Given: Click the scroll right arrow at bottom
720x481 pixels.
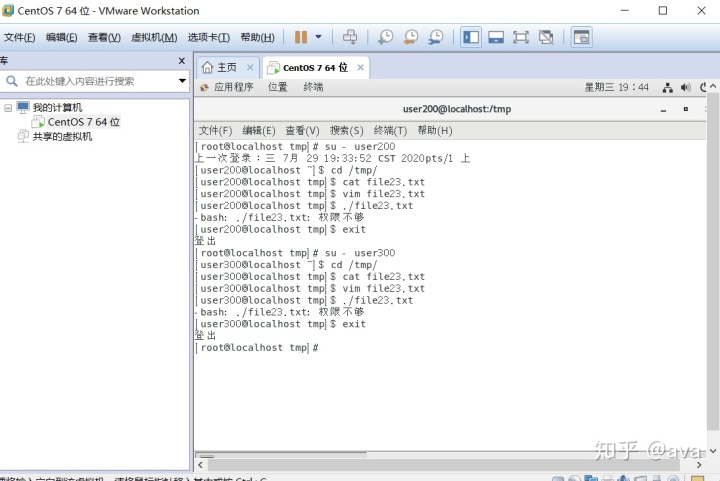Looking at the screenshot, I should tap(698, 465).
